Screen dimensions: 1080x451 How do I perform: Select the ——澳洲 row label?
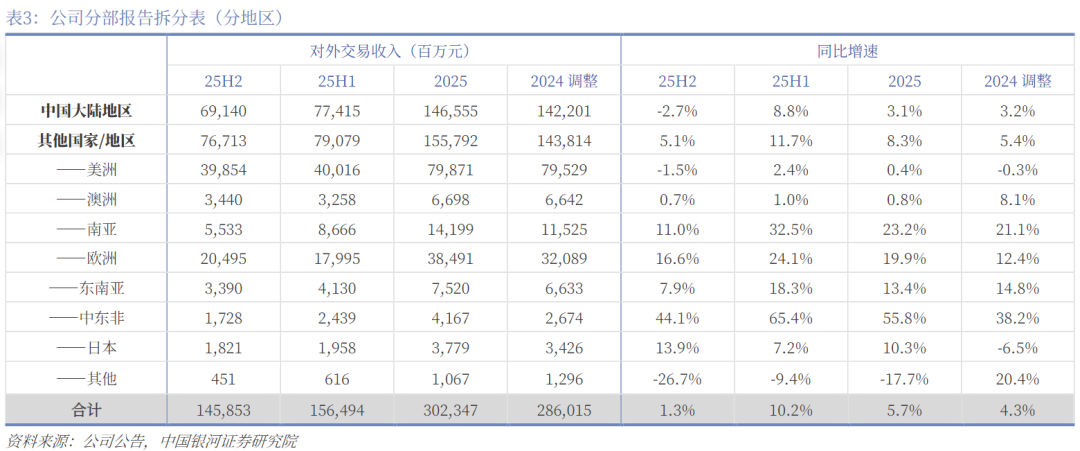tap(86, 200)
